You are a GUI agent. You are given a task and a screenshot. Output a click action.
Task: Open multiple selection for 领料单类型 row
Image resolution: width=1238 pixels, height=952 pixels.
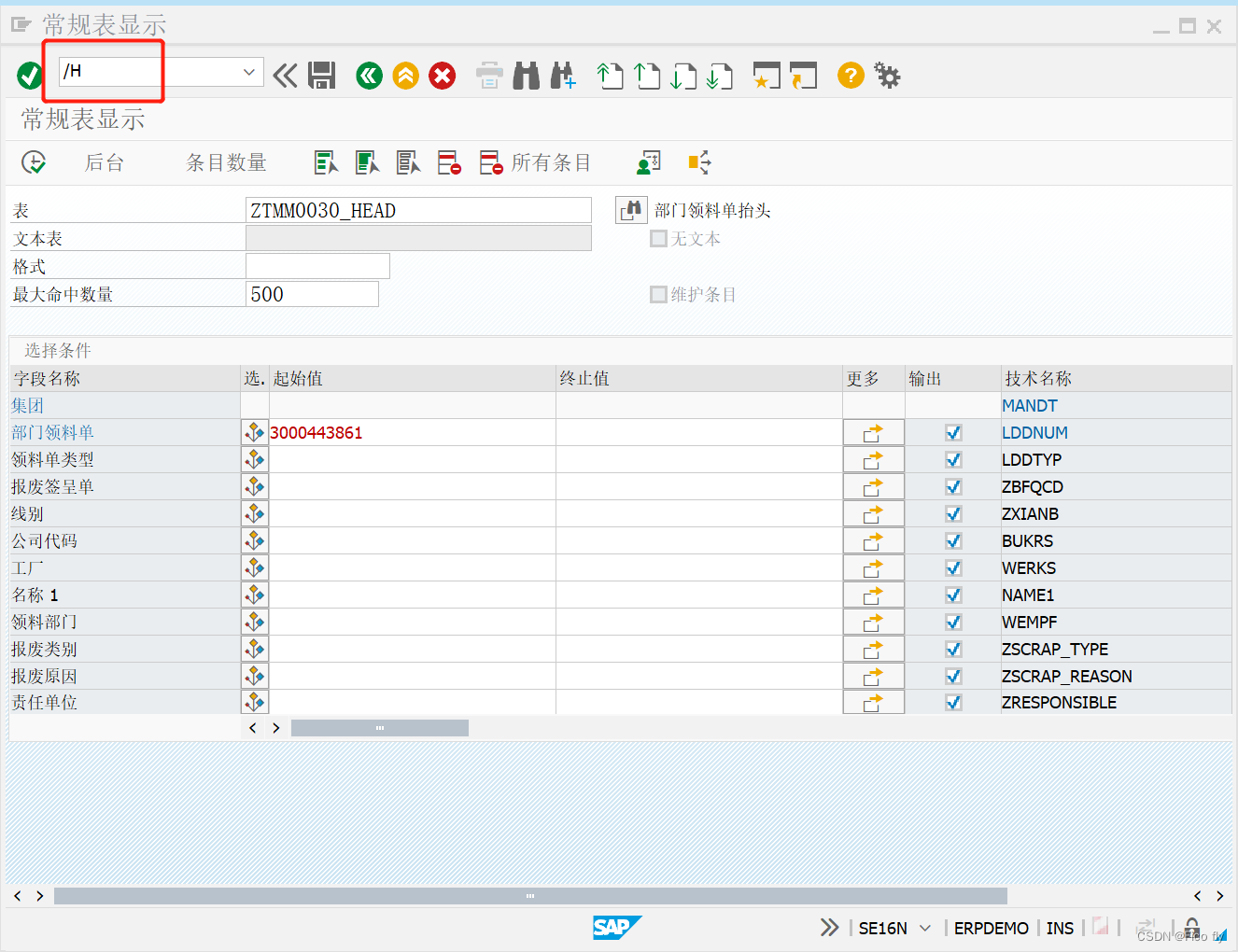pyautogui.click(x=255, y=459)
